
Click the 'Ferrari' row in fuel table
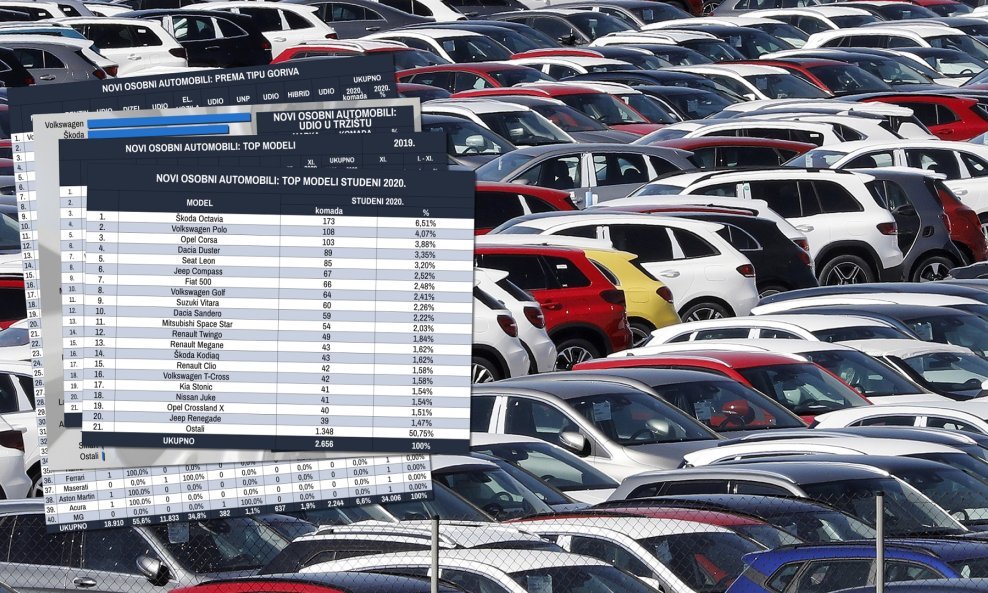[x=75, y=478]
